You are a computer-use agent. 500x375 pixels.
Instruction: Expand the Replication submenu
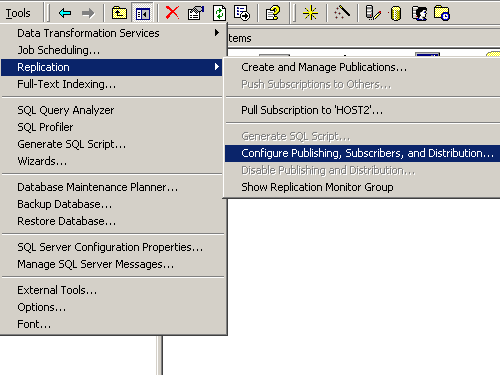[x=112, y=67]
